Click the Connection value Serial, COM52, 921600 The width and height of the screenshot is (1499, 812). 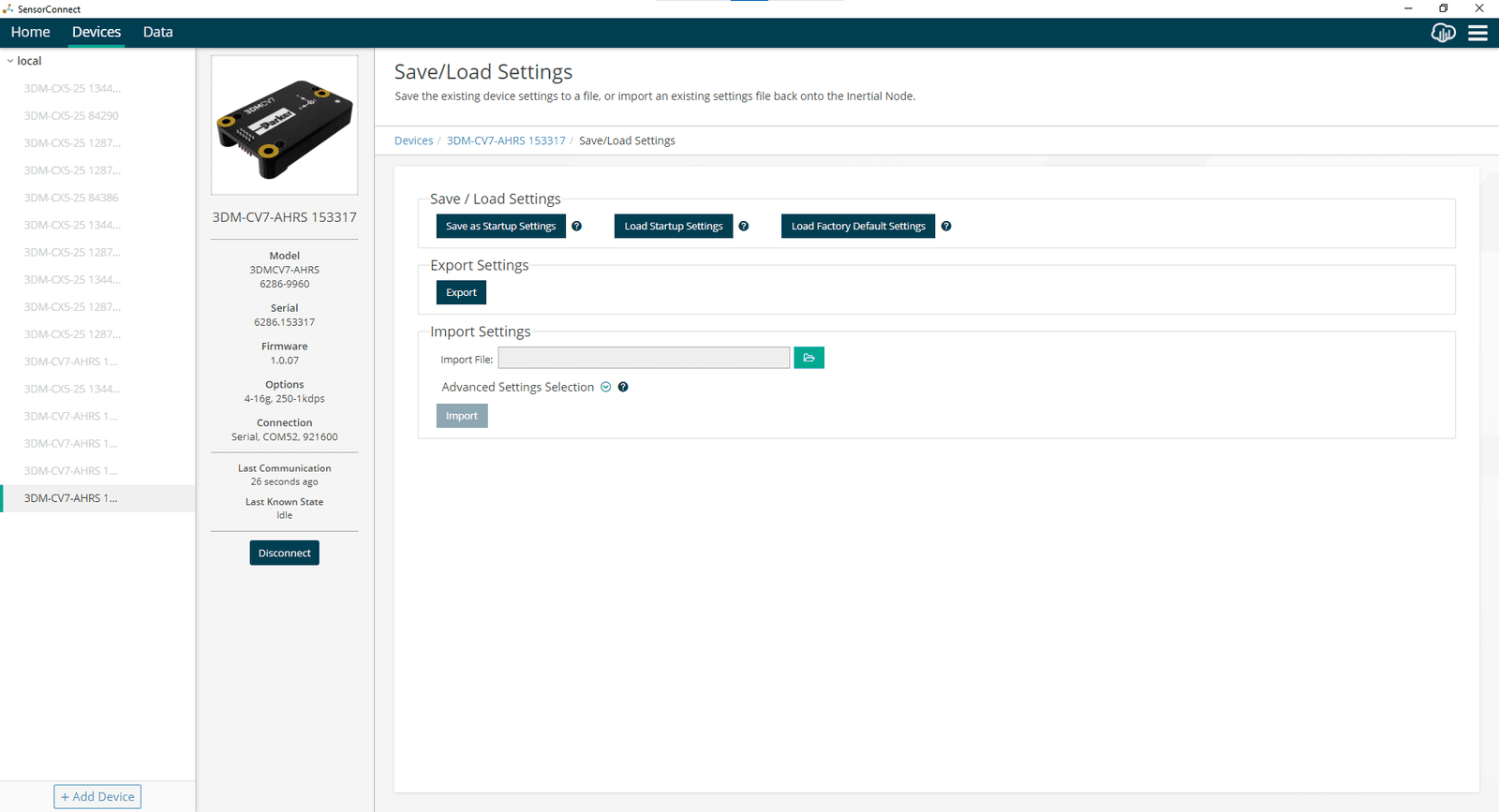(x=285, y=437)
